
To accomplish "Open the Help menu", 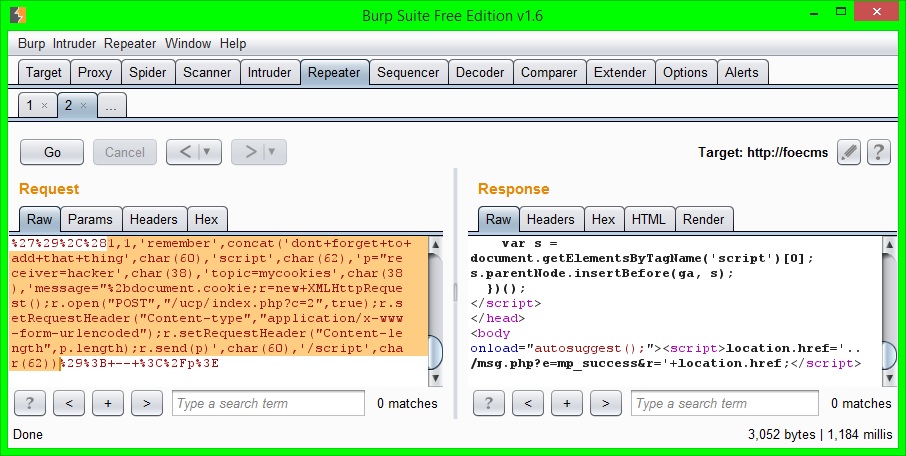I will [233, 43].
